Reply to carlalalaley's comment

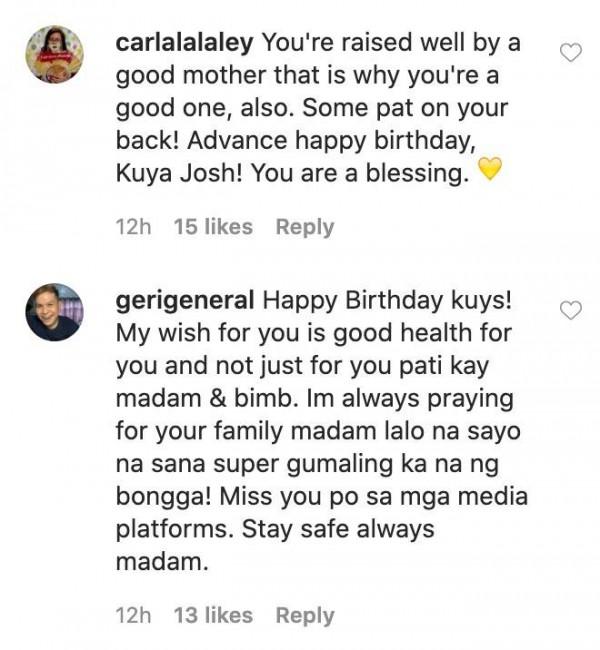(305, 227)
